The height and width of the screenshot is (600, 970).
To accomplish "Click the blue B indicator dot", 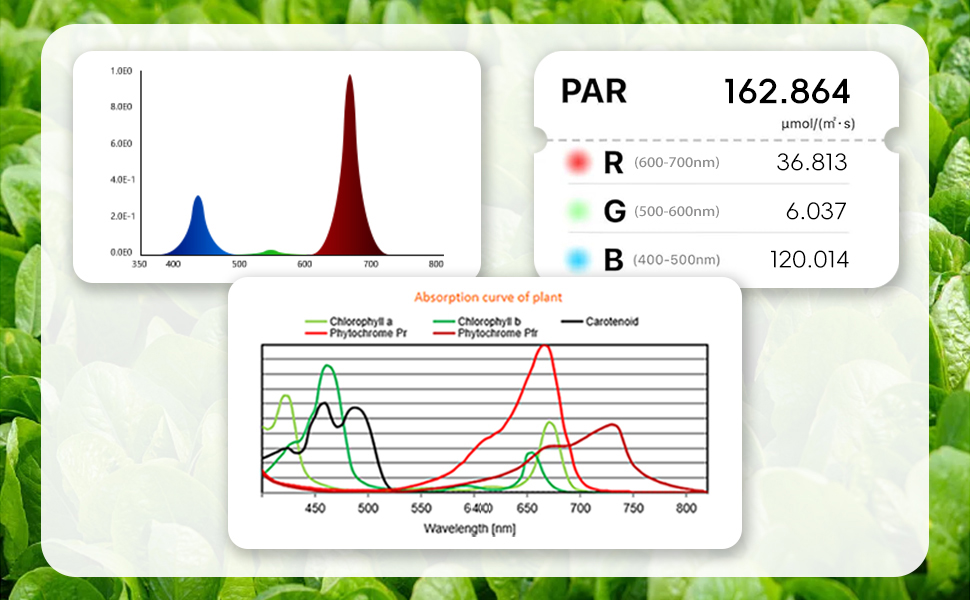I will click(x=578, y=260).
